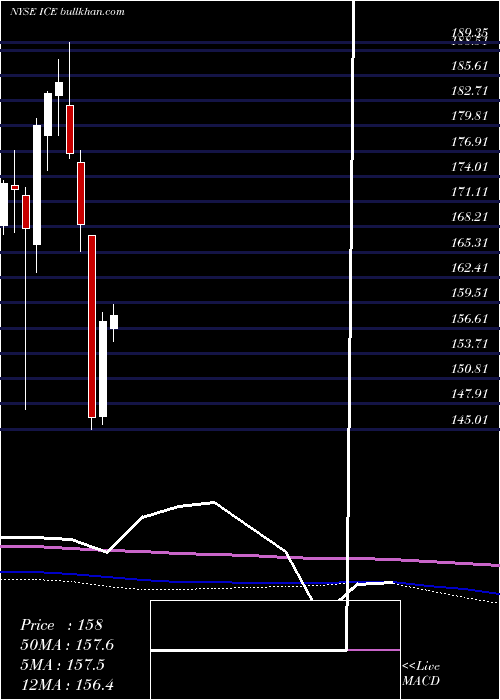Click the last small white candlestick near 157
The height and width of the screenshot is (700, 500).
[114, 322]
